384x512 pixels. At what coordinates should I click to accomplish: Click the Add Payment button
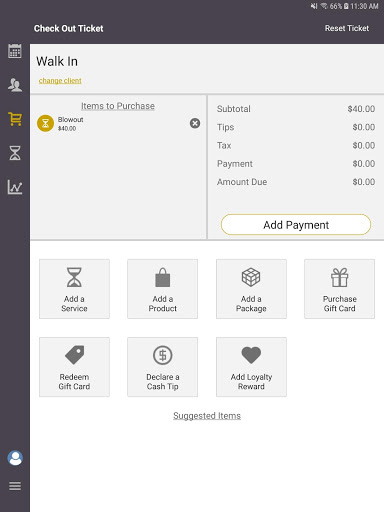(296, 225)
